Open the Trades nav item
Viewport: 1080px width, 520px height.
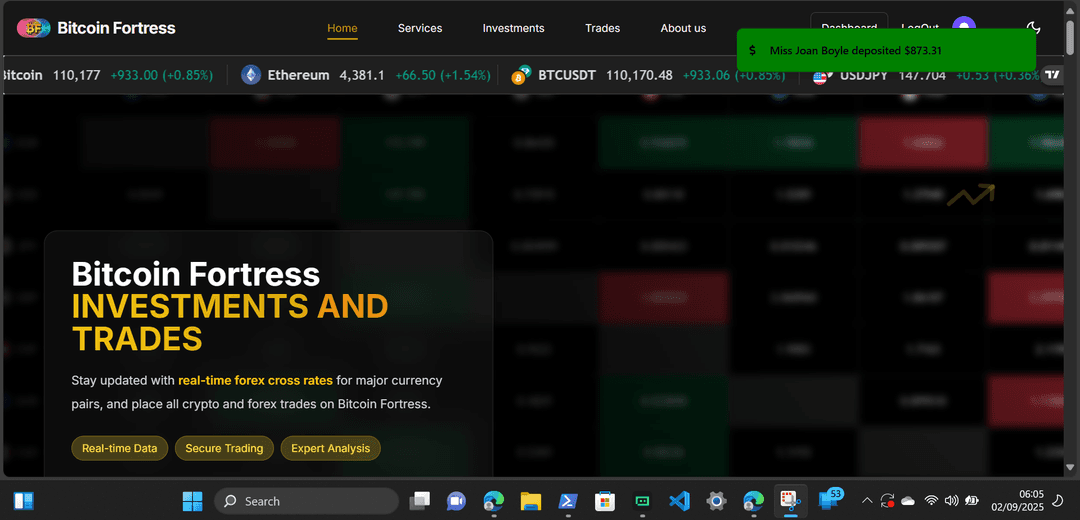603,28
